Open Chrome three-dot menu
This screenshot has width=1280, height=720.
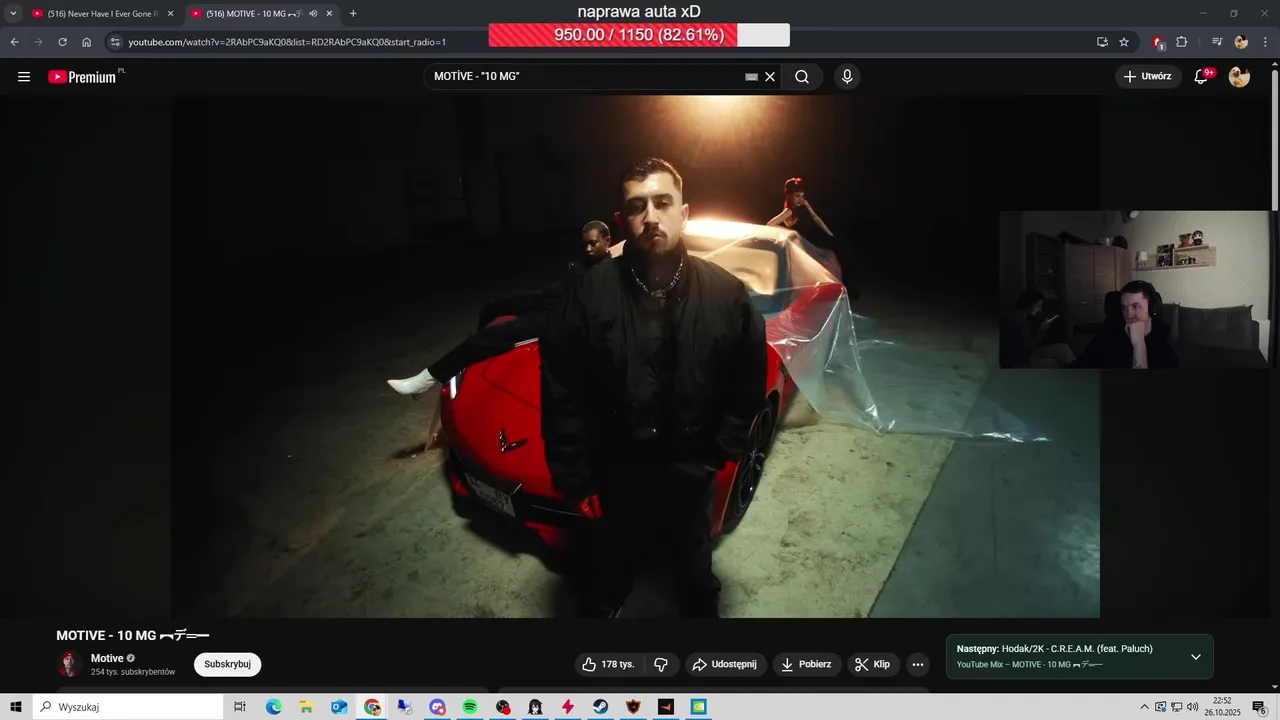(1265, 42)
